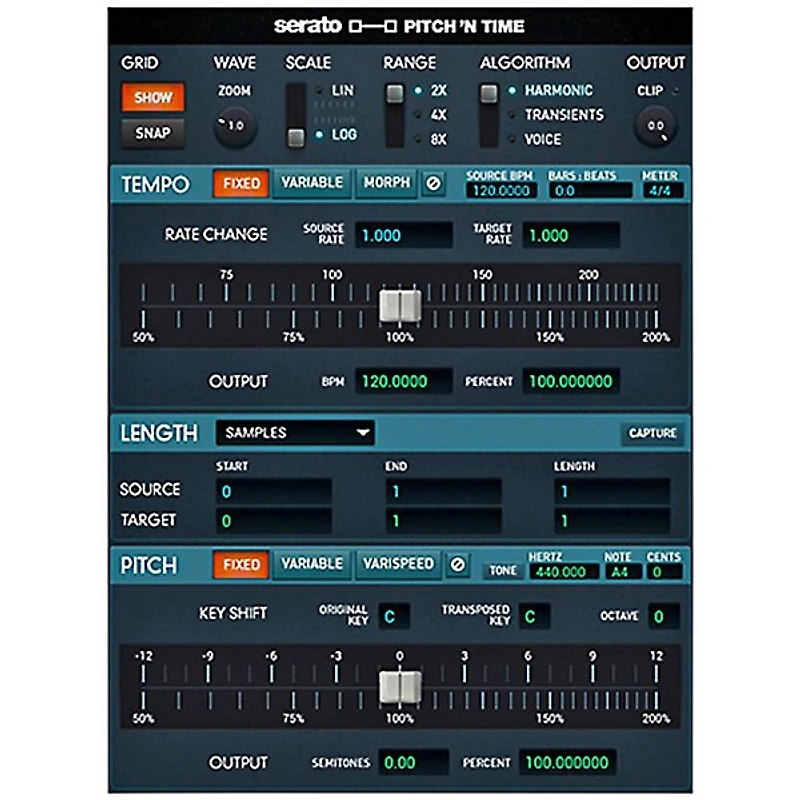Viewport: 800px width, 800px height.
Task: Switch Tempo mode to Morph
Action: pos(386,183)
